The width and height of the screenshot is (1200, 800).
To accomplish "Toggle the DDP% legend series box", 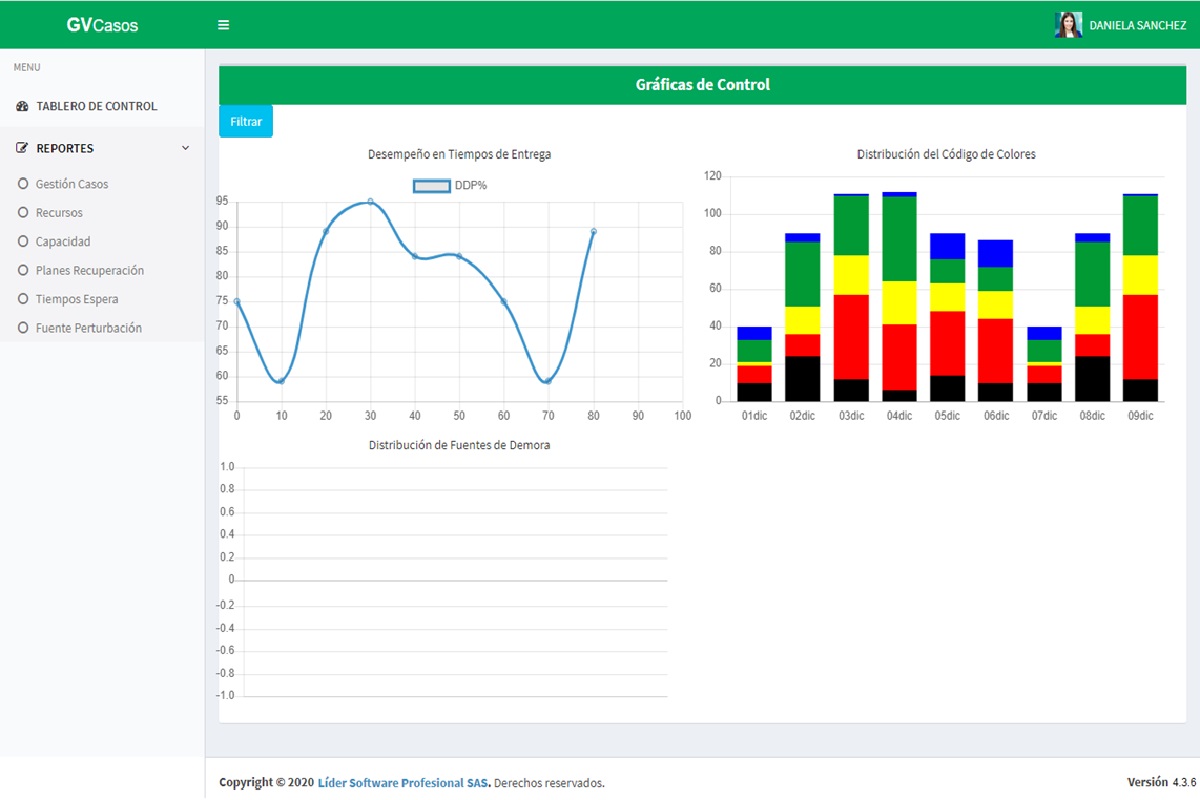I will tap(432, 186).
